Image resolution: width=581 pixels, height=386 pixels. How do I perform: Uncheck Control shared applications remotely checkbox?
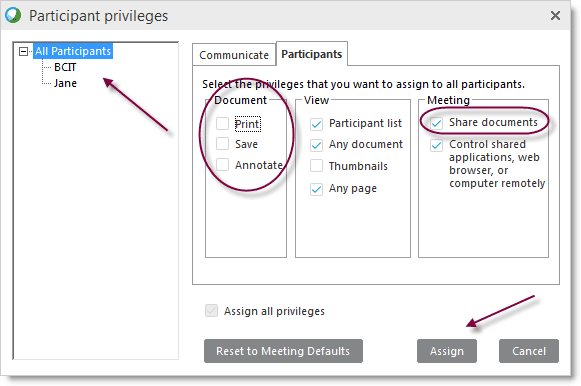[436, 145]
